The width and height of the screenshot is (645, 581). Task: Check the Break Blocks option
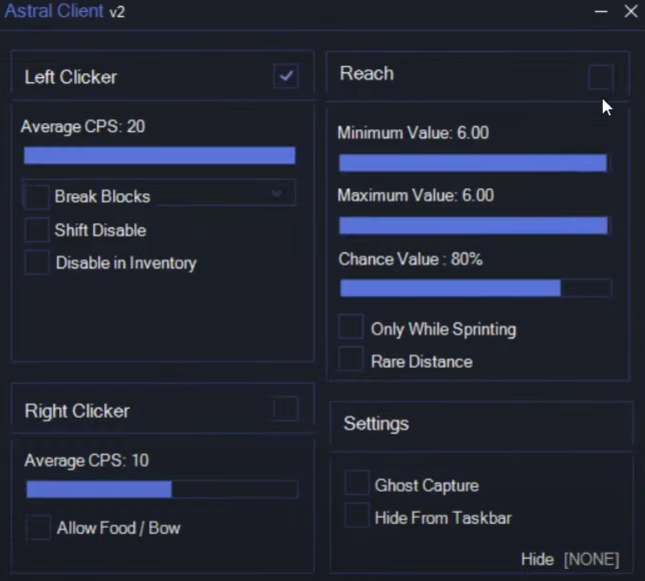point(38,196)
